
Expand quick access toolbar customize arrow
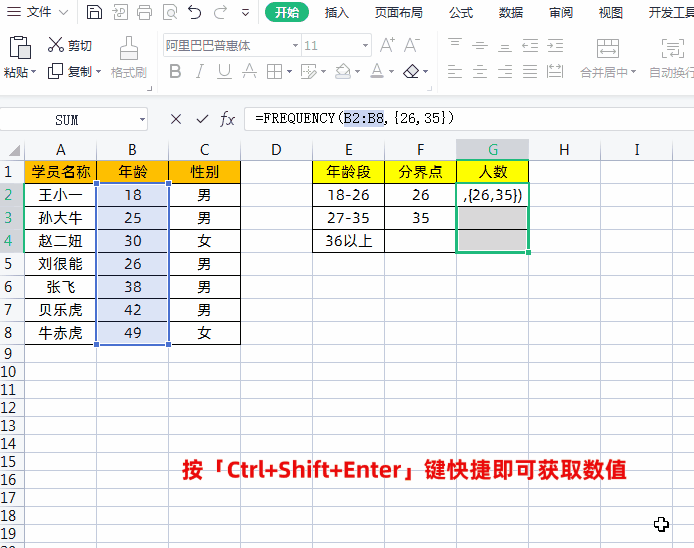(245, 12)
